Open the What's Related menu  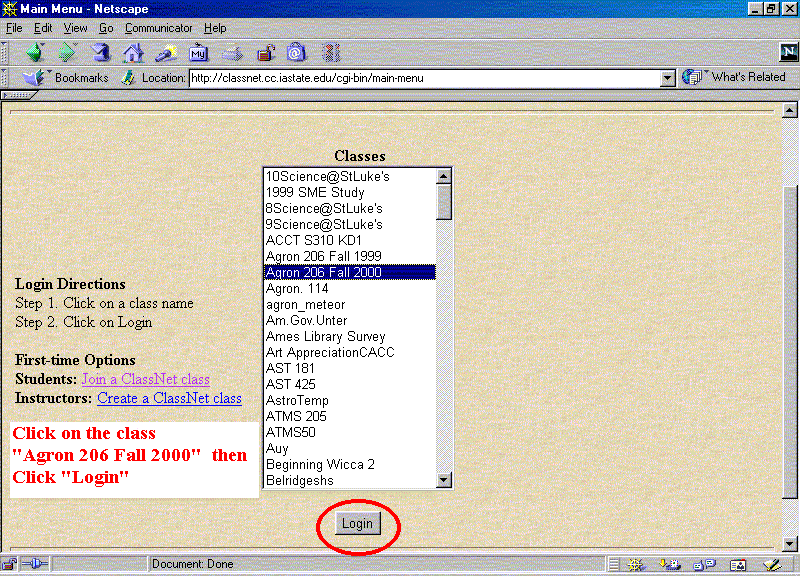[x=735, y=77]
